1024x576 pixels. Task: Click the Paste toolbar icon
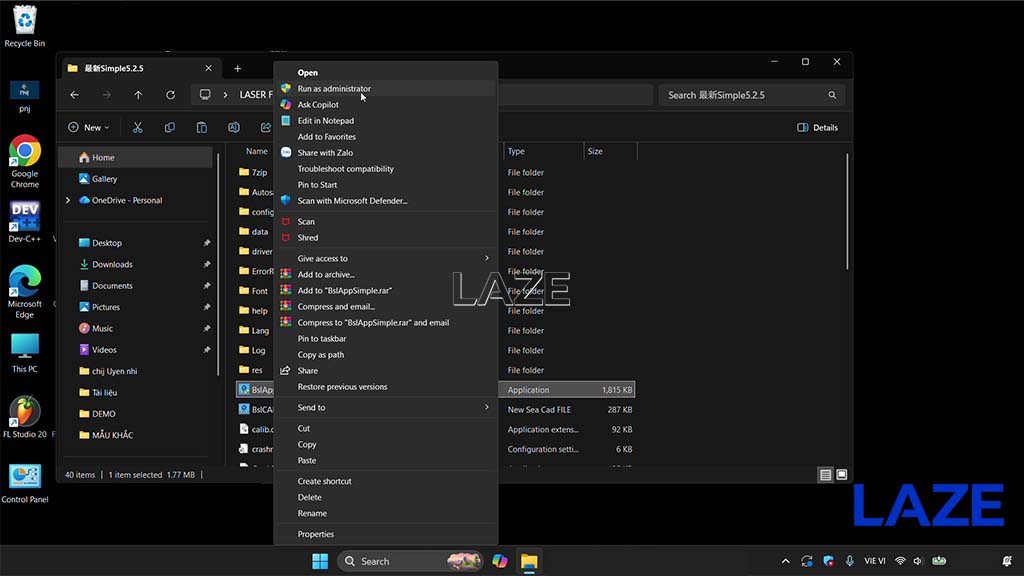click(202, 127)
